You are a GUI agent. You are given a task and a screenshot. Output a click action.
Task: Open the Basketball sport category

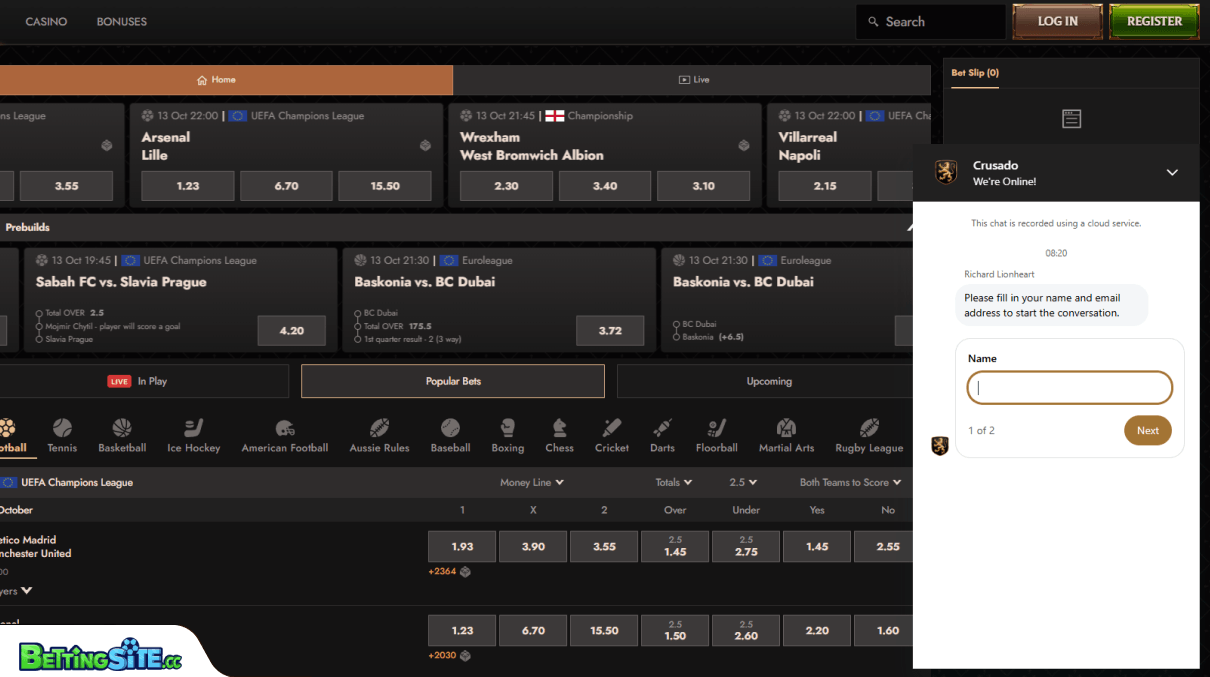tap(122, 436)
